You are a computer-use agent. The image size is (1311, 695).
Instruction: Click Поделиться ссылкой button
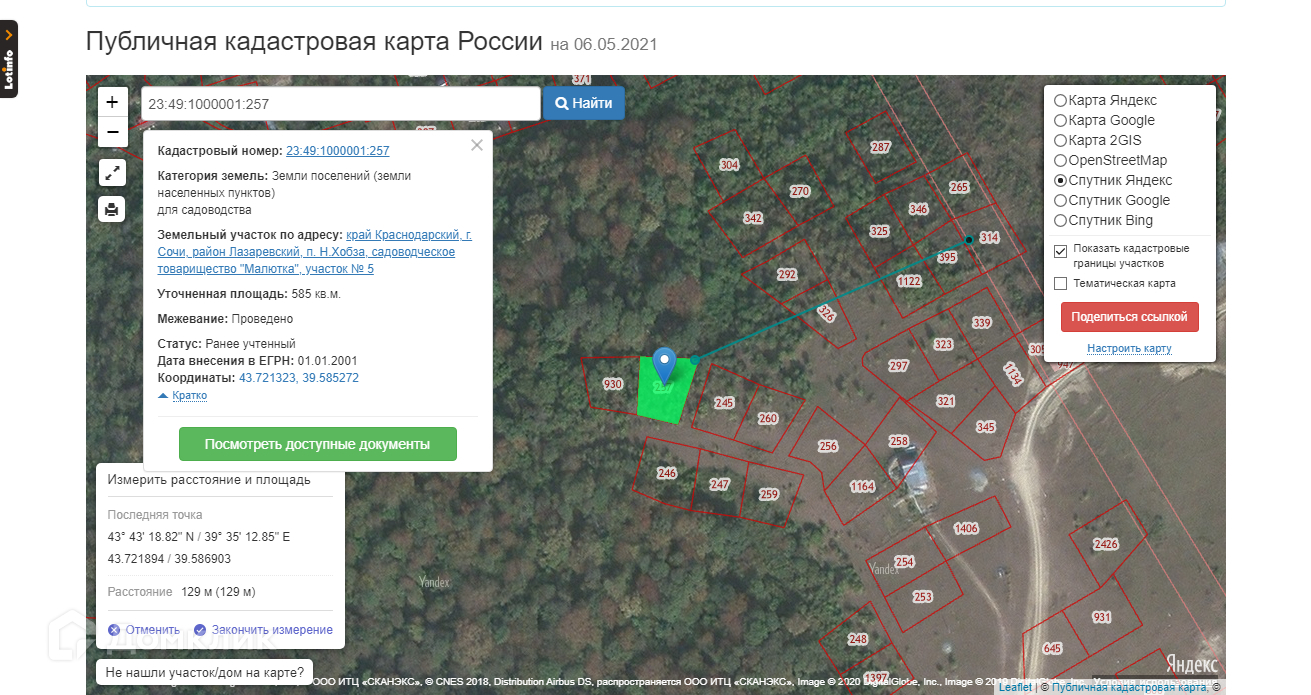pyautogui.click(x=1129, y=317)
